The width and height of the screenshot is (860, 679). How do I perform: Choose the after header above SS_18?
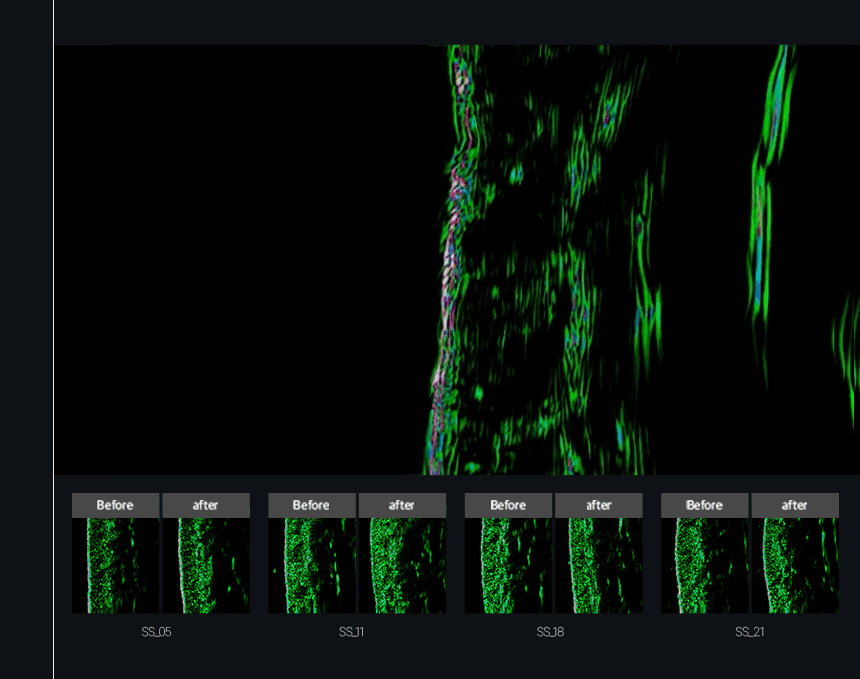[599, 505]
